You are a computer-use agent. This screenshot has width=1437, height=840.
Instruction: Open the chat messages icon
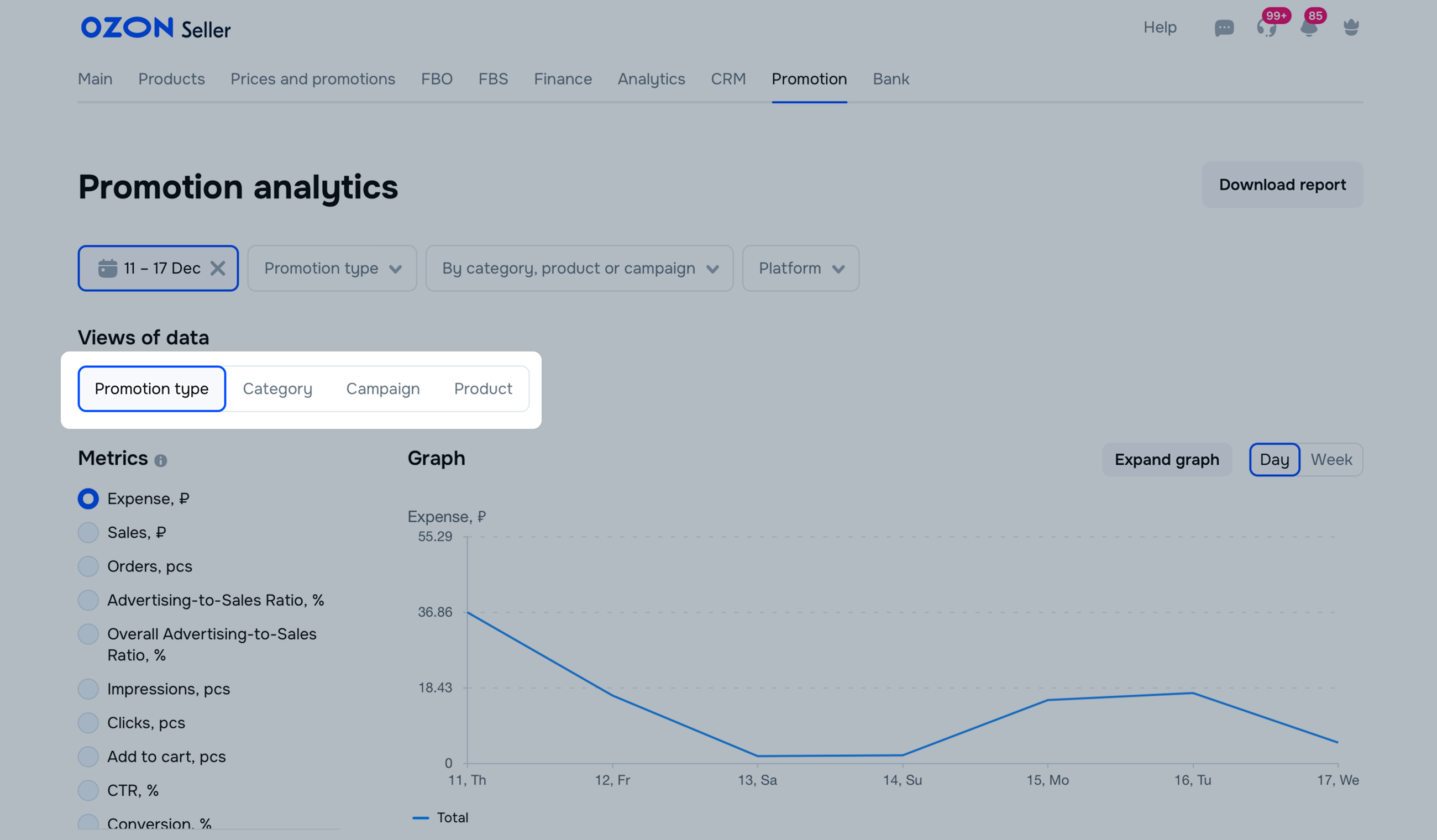[x=1224, y=28]
